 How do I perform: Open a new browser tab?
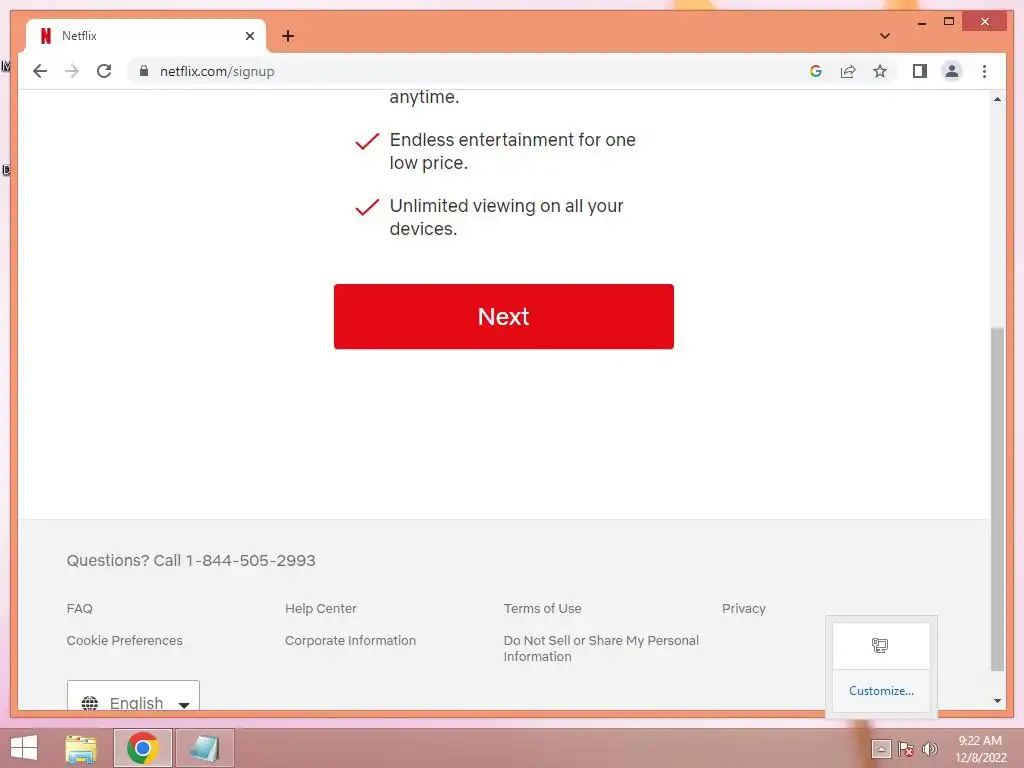[288, 36]
